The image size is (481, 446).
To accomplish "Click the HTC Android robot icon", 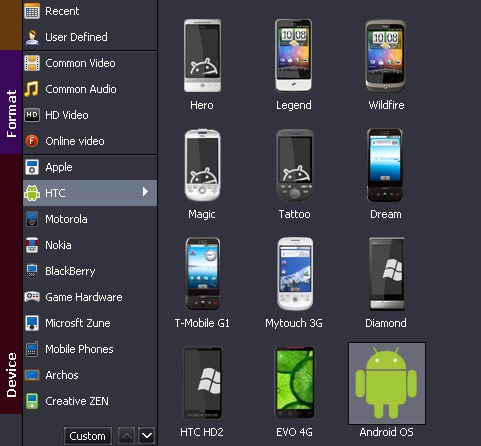I will point(32,193).
